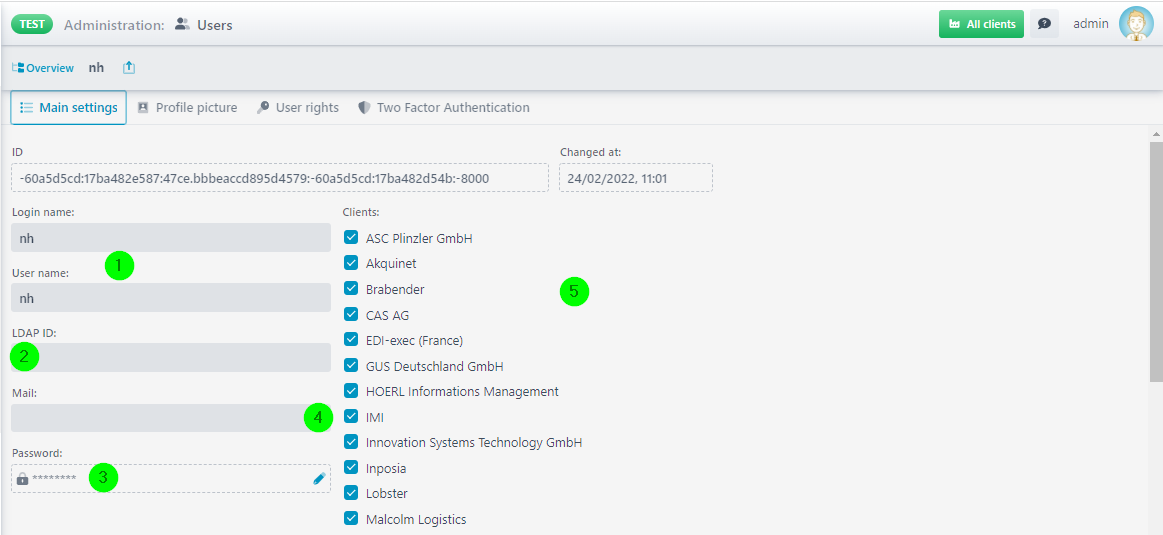Click the User name input field
Image resolution: width=1163 pixels, height=535 pixels.
pos(171,298)
